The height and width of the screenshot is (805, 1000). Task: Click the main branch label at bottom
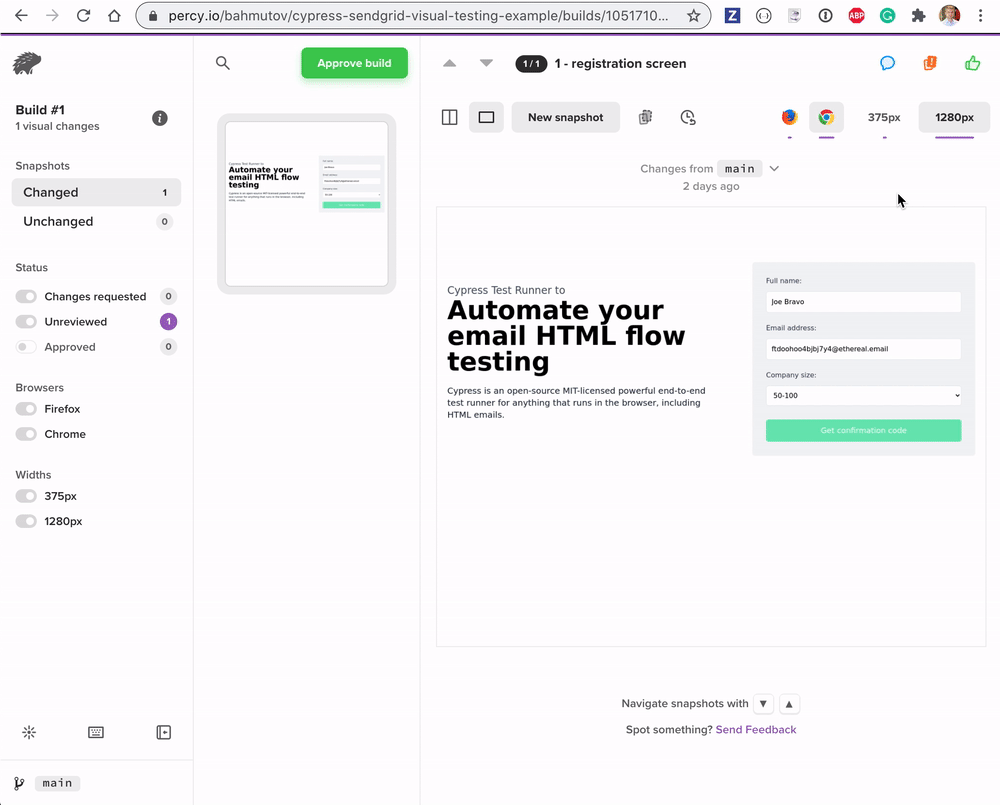(57, 783)
